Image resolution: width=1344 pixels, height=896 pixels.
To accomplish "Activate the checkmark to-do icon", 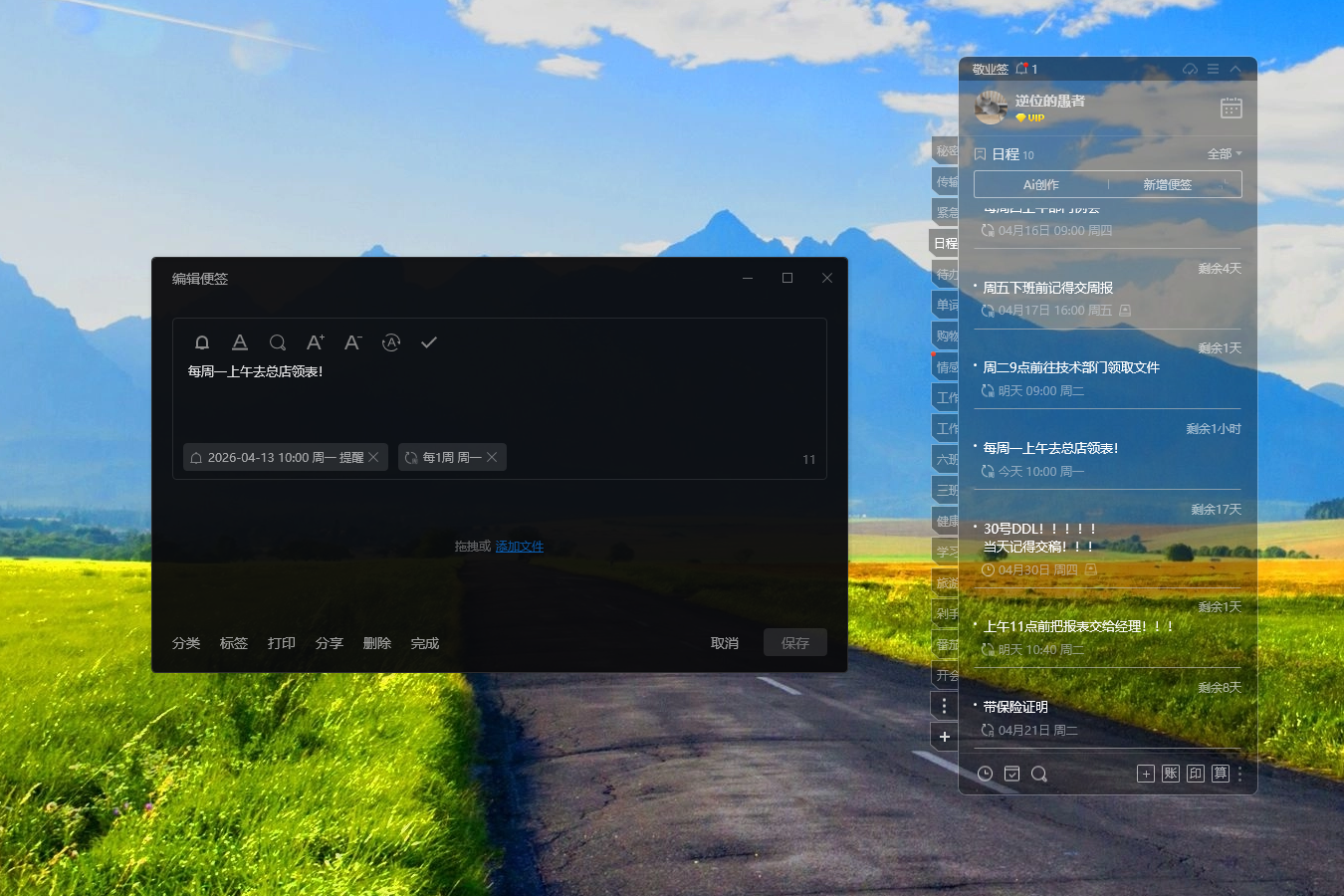I will 428,341.
